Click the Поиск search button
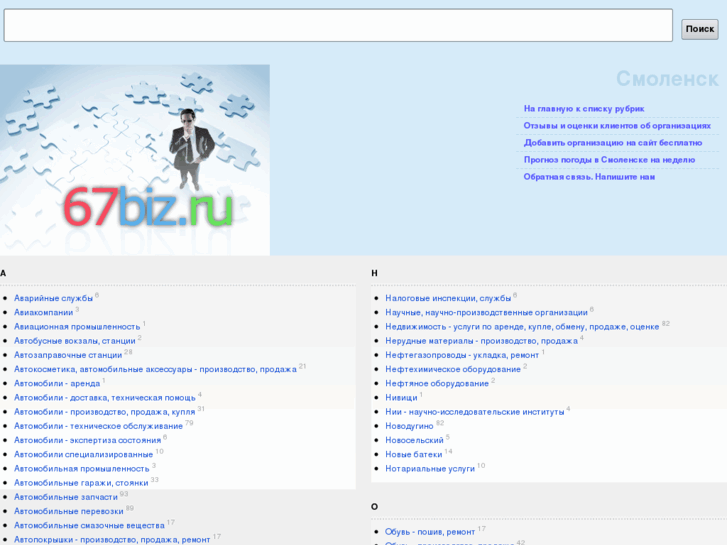The image size is (727, 545). 700,29
